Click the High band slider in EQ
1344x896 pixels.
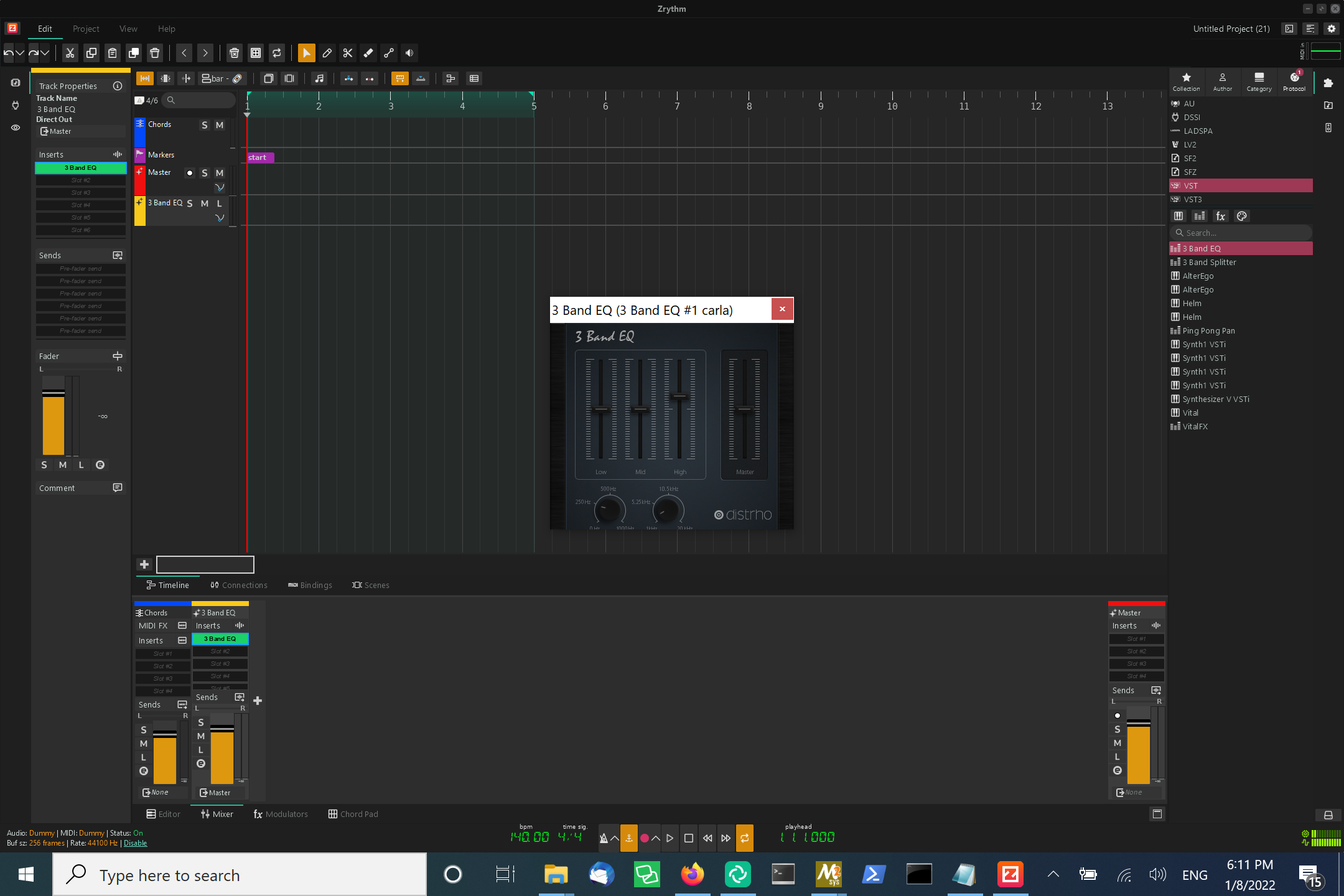679,396
